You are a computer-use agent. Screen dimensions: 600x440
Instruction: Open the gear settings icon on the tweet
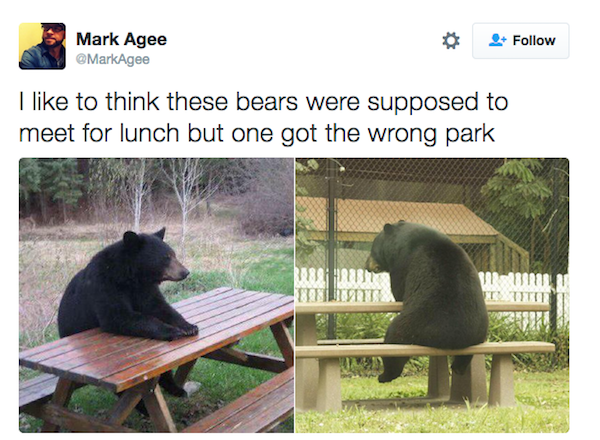coord(451,41)
